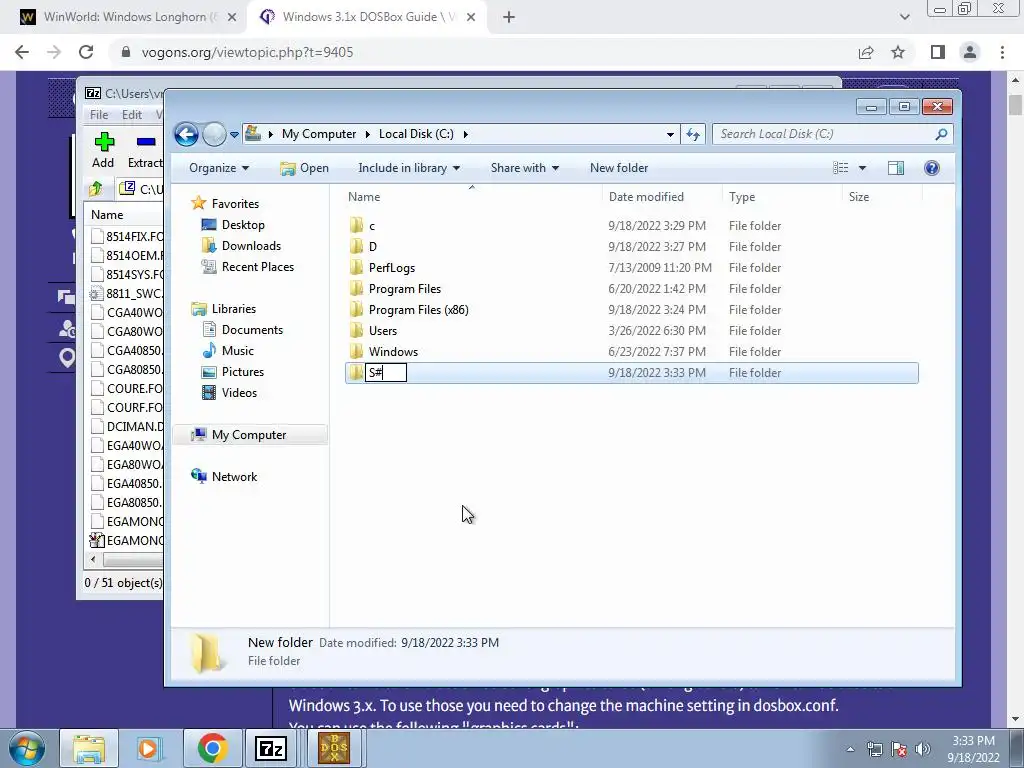Go back using Explorer's Back arrow
This screenshot has height=768, width=1024.
pyautogui.click(x=186, y=135)
